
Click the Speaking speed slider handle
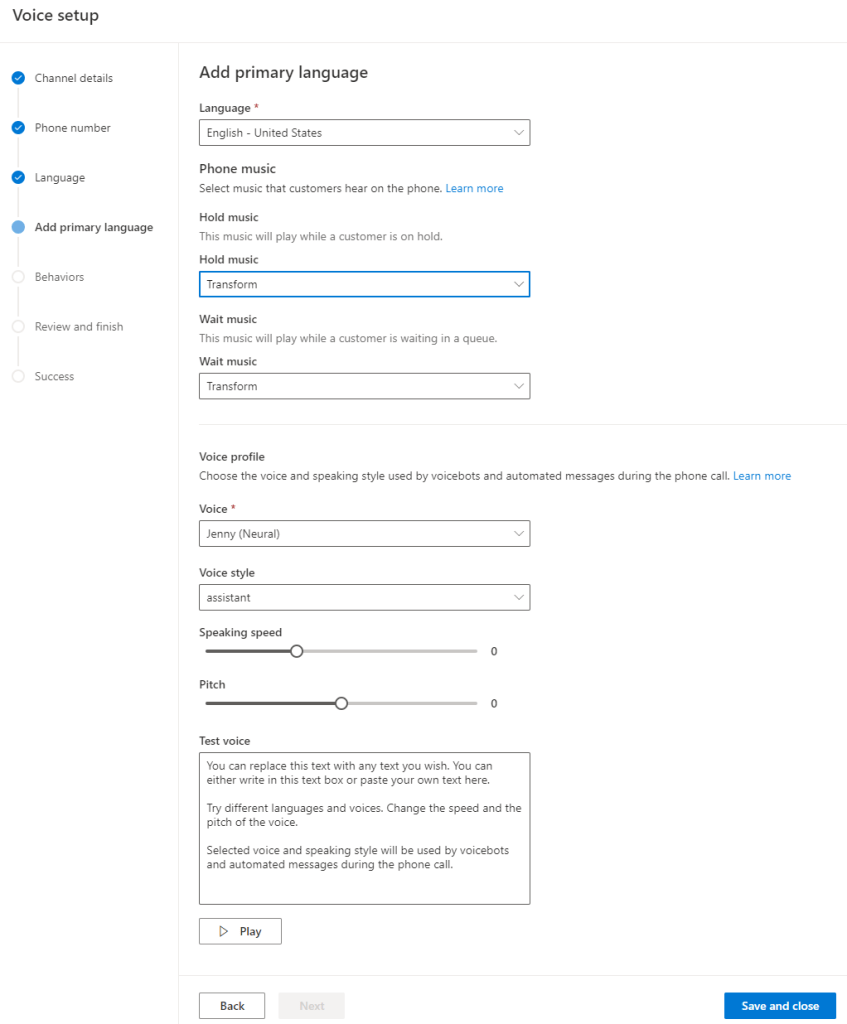pyautogui.click(x=296, y=651)
